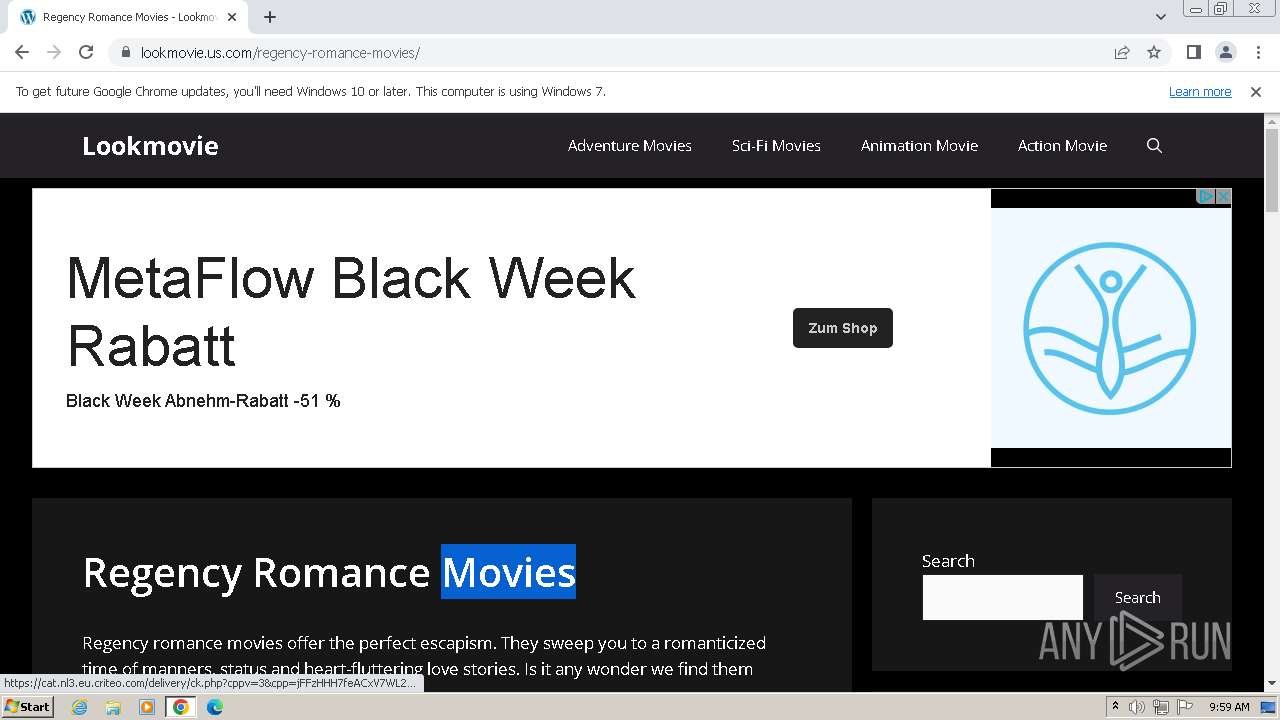Click the Zum Shop ad button
The image size is (1280, 720).
[843, 328]
